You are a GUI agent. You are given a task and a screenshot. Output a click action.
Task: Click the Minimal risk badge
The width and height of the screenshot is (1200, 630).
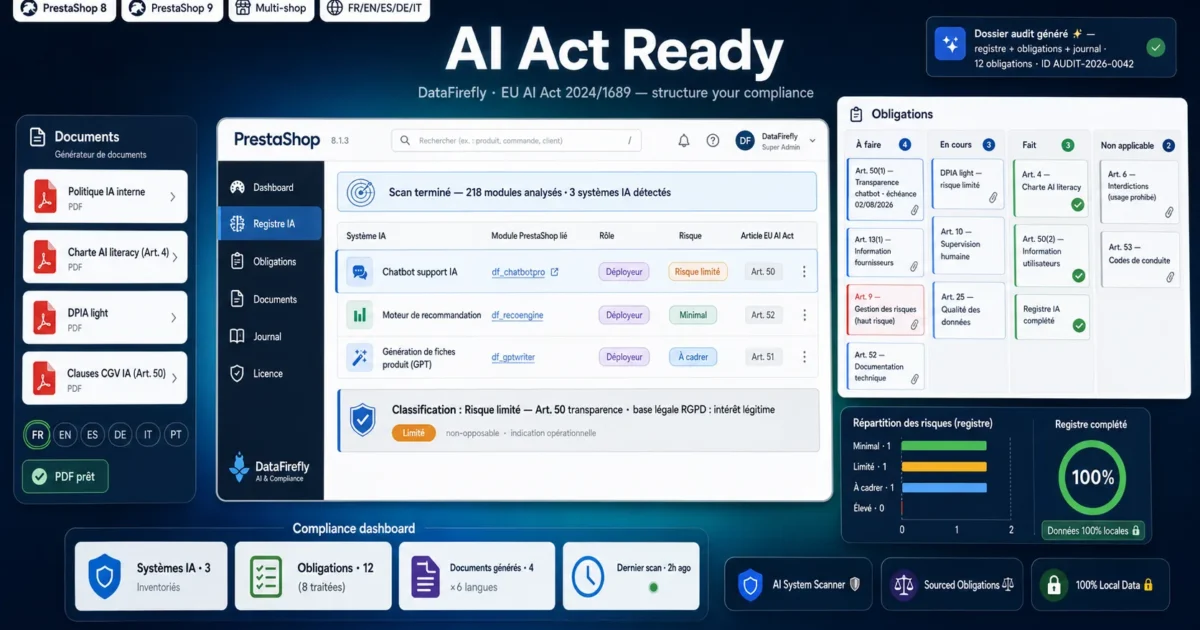(x=693, y=315)
